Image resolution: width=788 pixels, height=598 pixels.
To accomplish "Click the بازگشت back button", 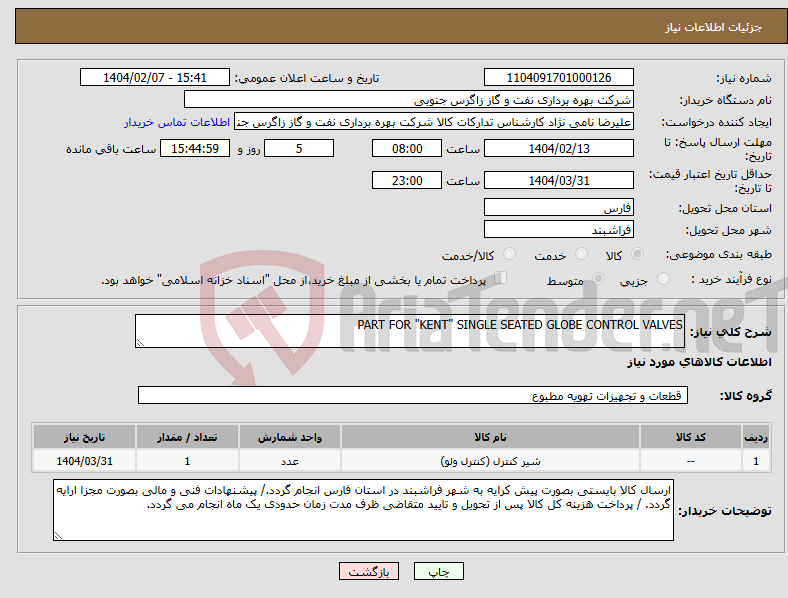I will (x=369, y=571).
